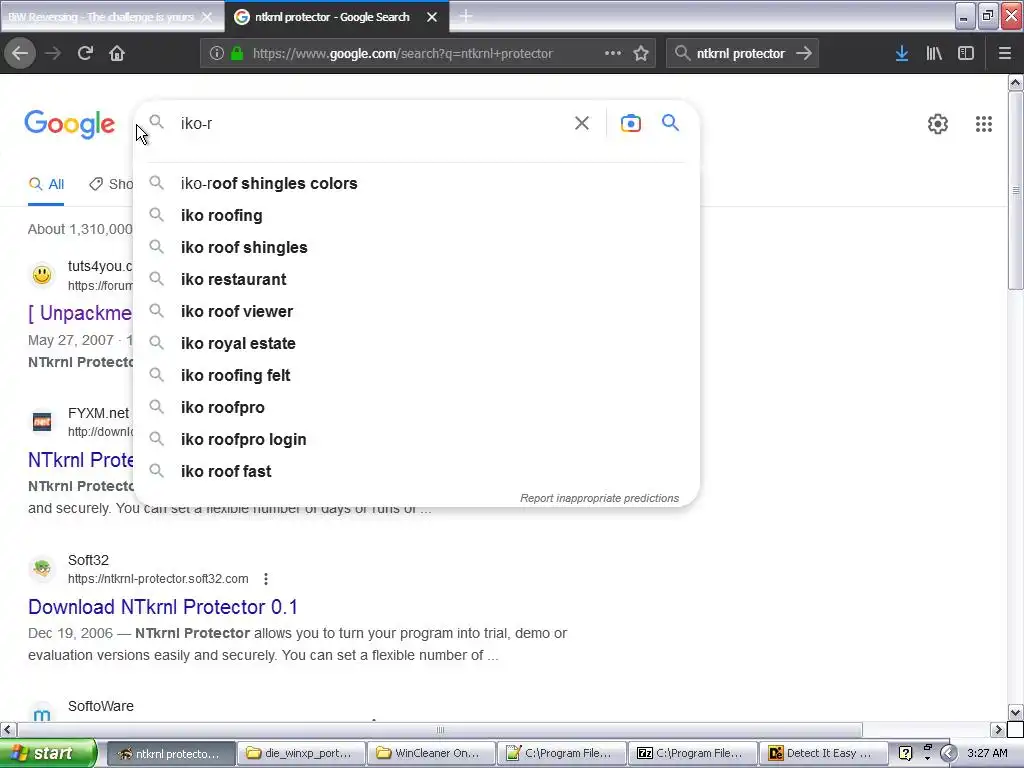The width and height of the screenshot is (1024, 768).
Task: Click the ntkrnl protector taskbar button
Action: (170, 753)
